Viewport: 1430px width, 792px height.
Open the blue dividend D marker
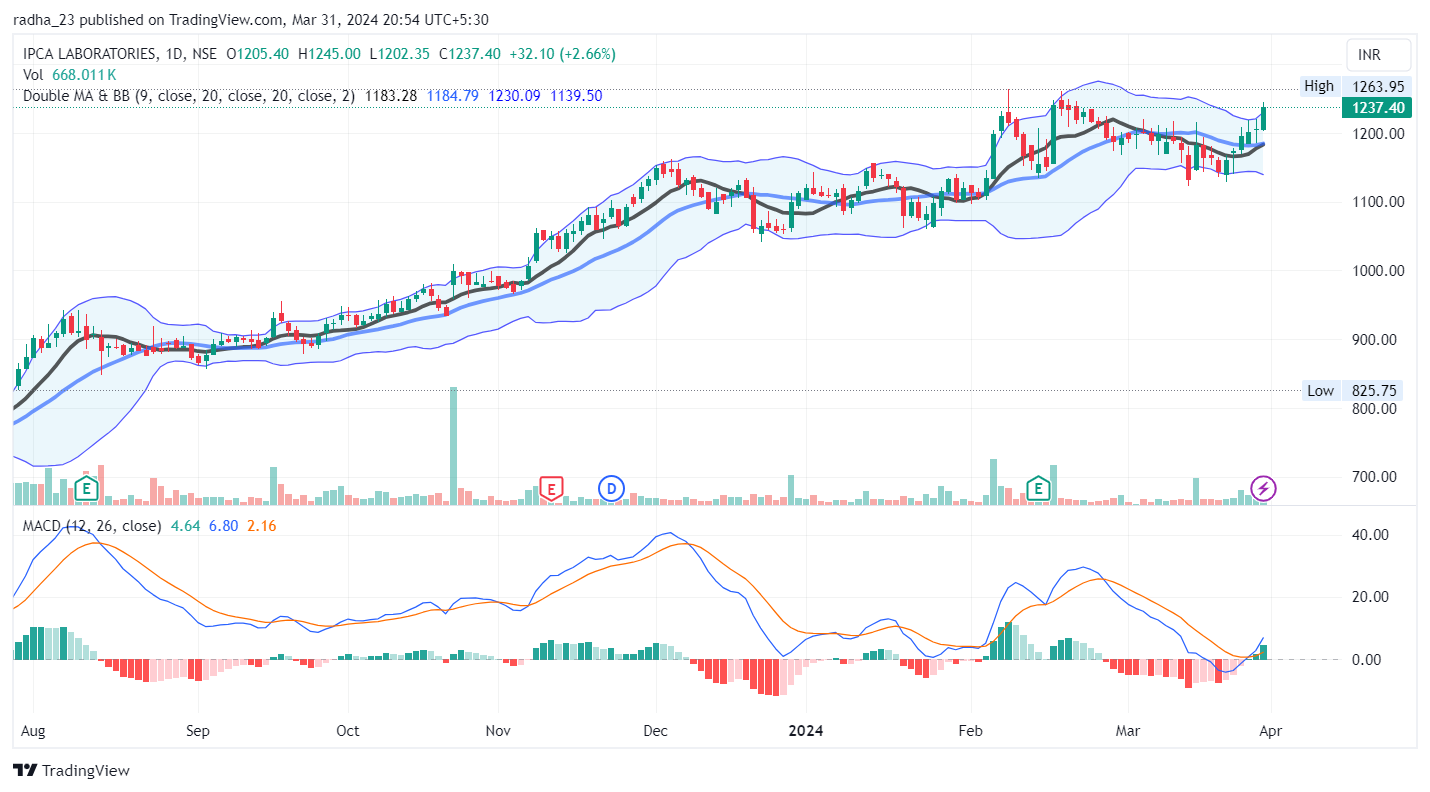coord(611,488)
